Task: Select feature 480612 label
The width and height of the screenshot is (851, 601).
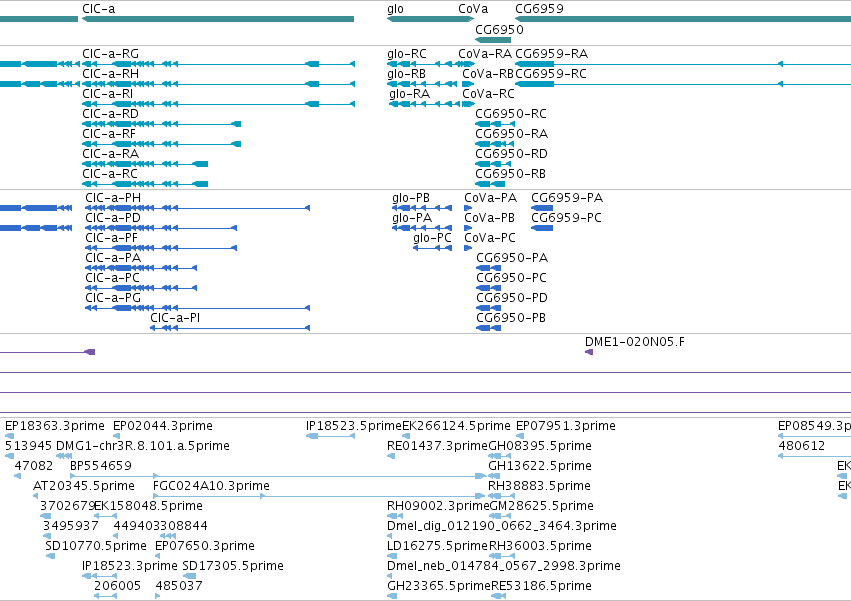Action: (x=802, y=446)
